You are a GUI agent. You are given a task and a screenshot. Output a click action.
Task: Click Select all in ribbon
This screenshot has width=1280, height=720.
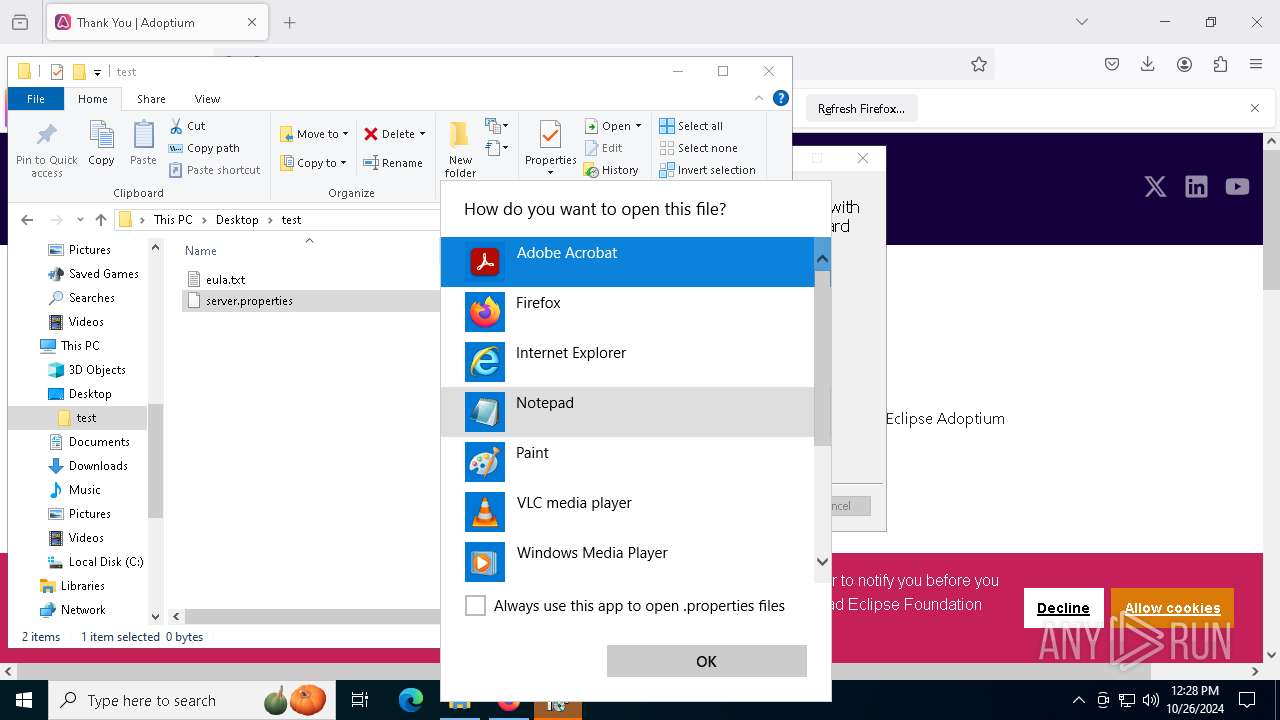coord(691,126)
